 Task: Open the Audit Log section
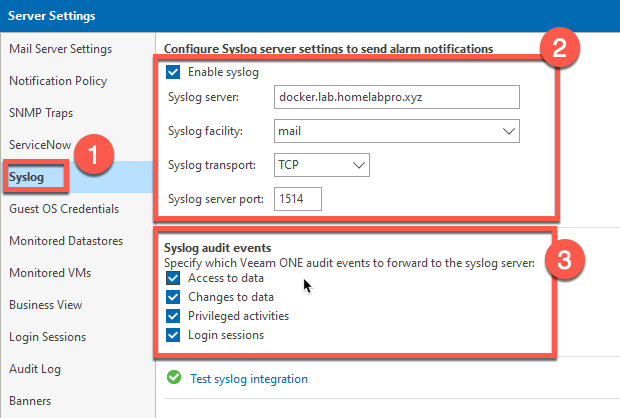[x=37, y=369]
